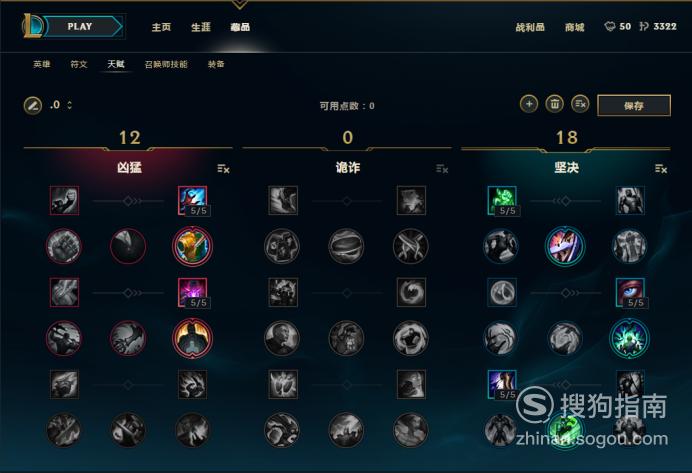Open the 生涯 menu item
Viewport: 692px width, 473px height.
click(x=201, y=27)
